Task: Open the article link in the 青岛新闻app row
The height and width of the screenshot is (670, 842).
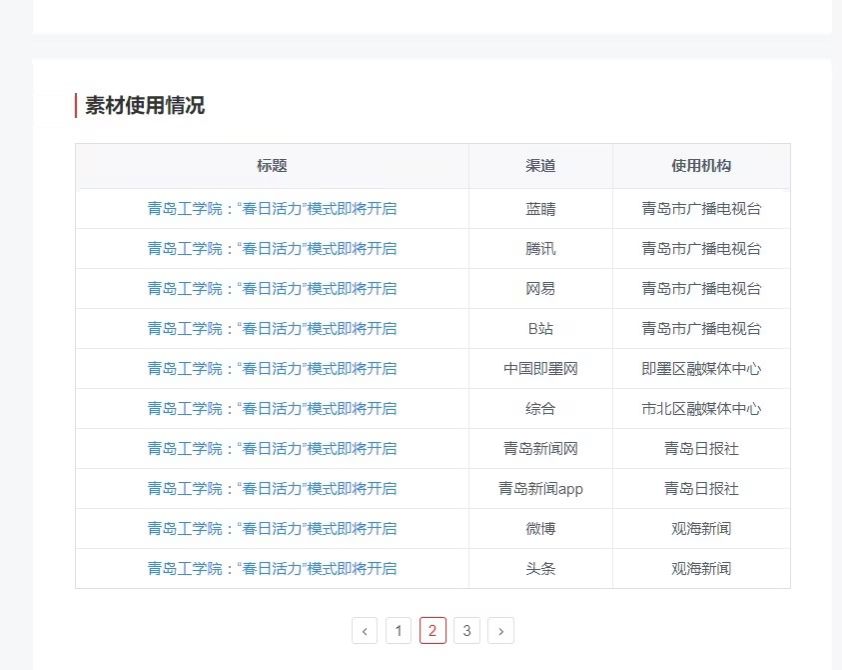Action: [272, 489]
